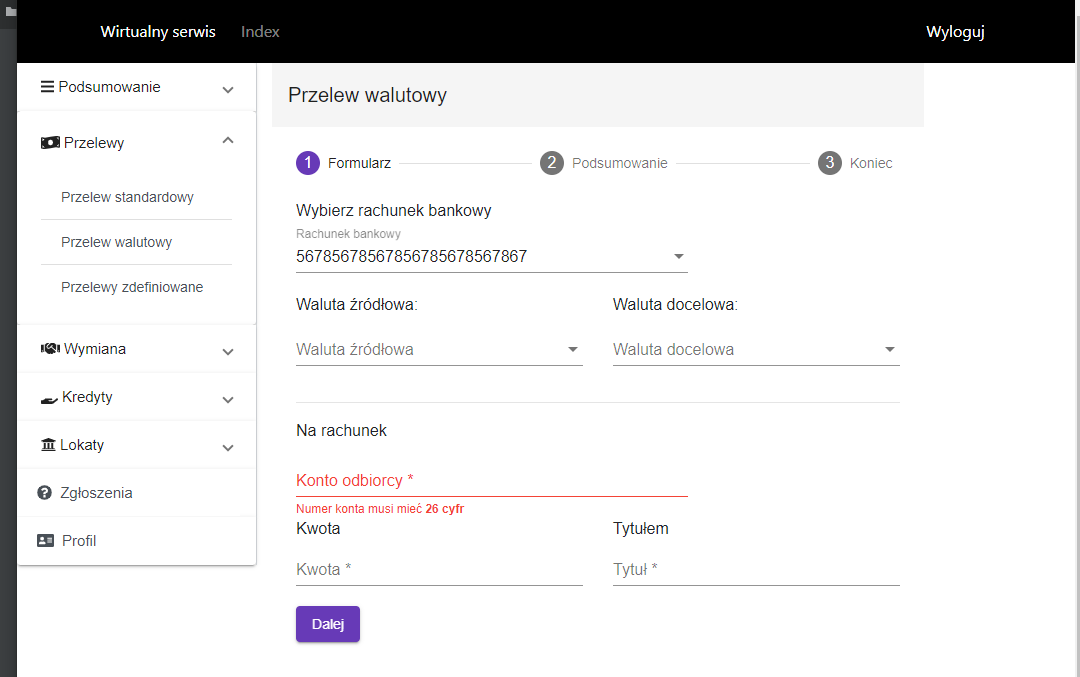Click the step 2 Podsumowanie circle
The height and width of the screenshot is (677, 1080).
pos(552,163)
